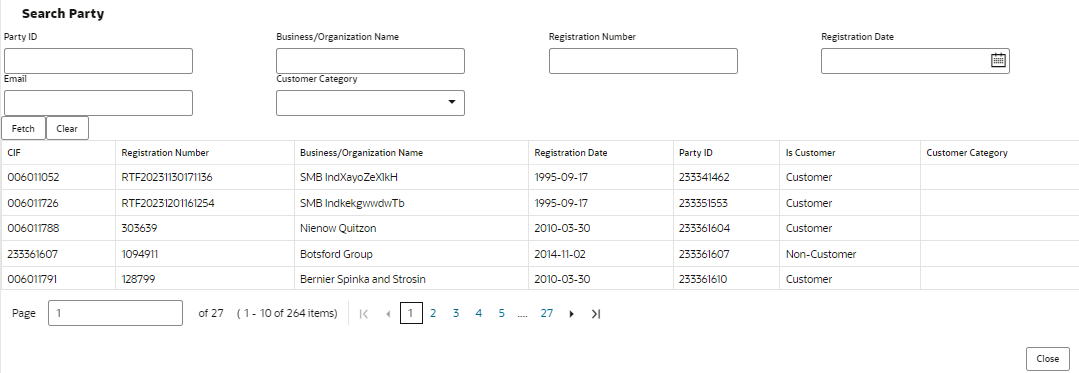Select page 5 in pagination
Screen dimensions: 1079x373
pos(502,313)
